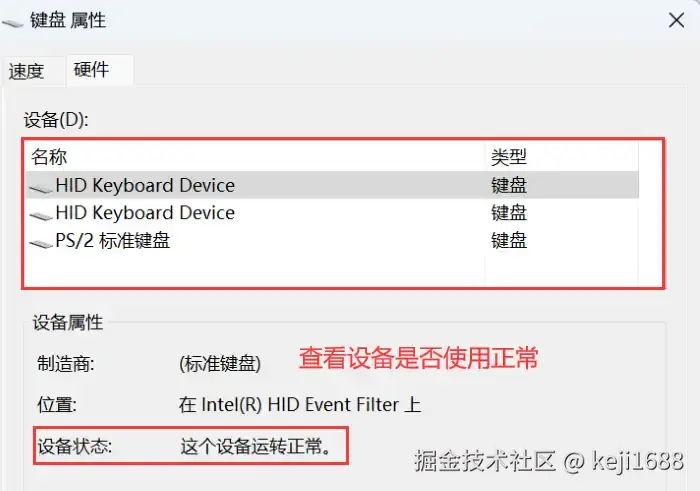This screenshot has width=700, height=491.
Task: Click icon of second HID Keyboard Device
Action: 40,214
